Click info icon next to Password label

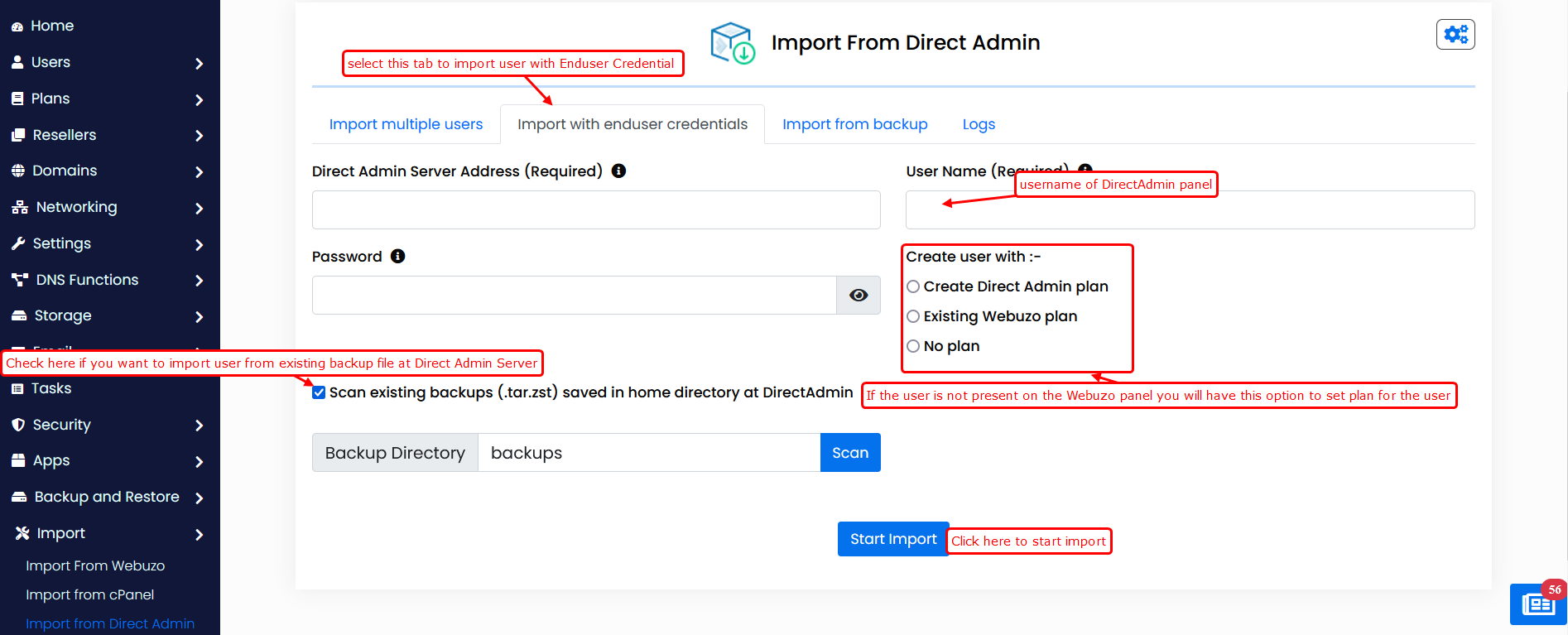click(397, 257)
